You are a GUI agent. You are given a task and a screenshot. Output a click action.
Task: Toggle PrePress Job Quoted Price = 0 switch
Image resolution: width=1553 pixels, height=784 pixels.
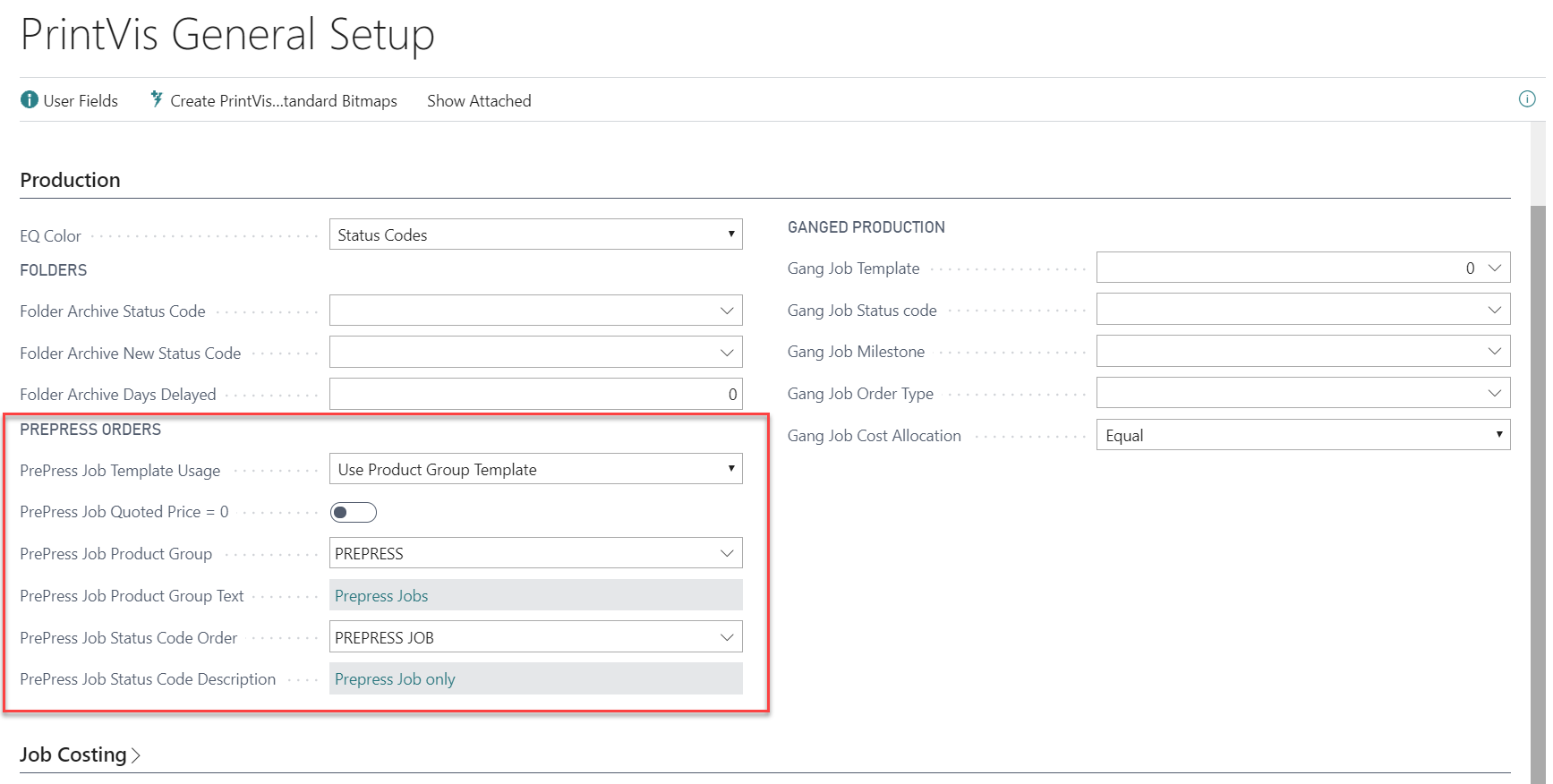354,513
